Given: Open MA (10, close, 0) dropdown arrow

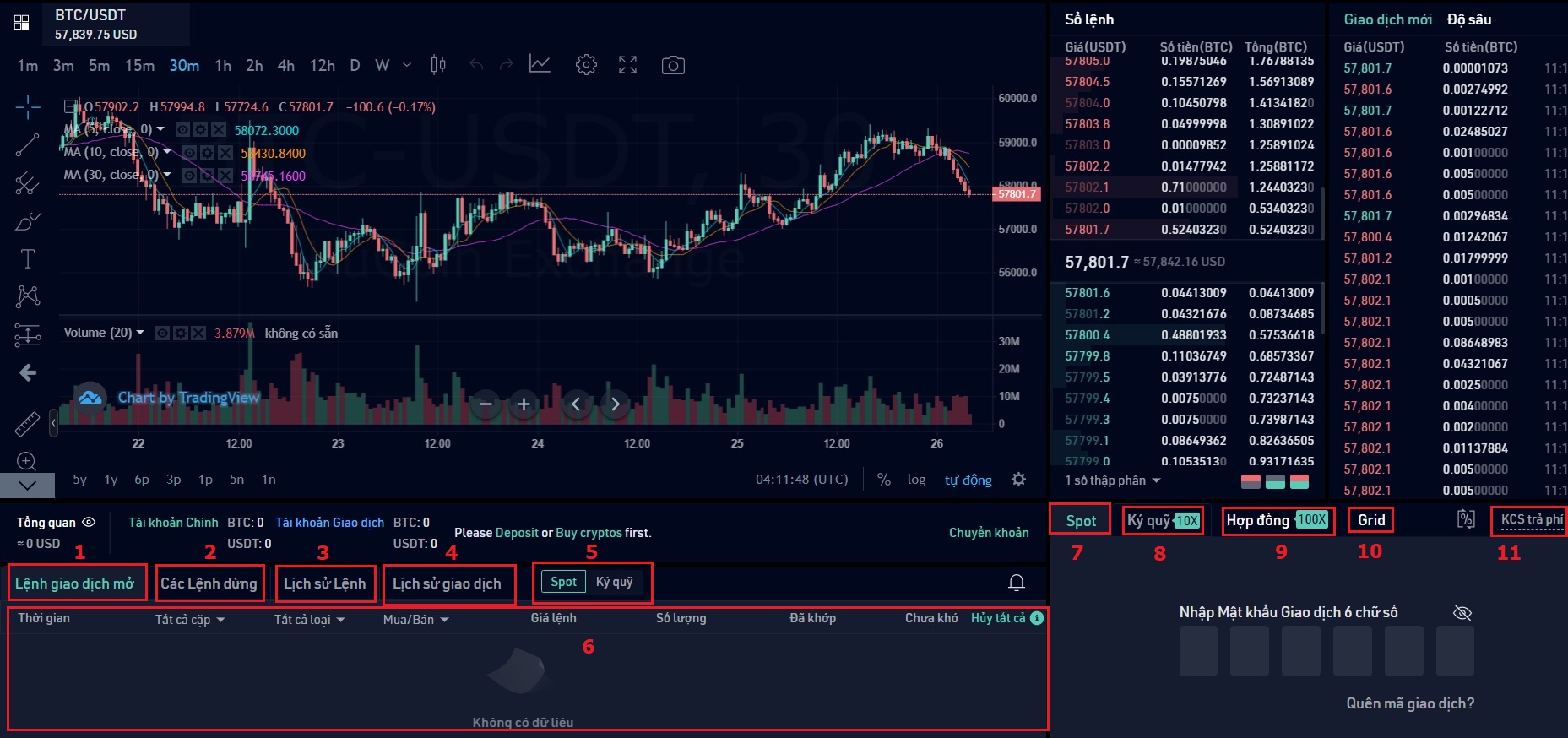Looking at the screenshot, I should [x=167, y=152].
